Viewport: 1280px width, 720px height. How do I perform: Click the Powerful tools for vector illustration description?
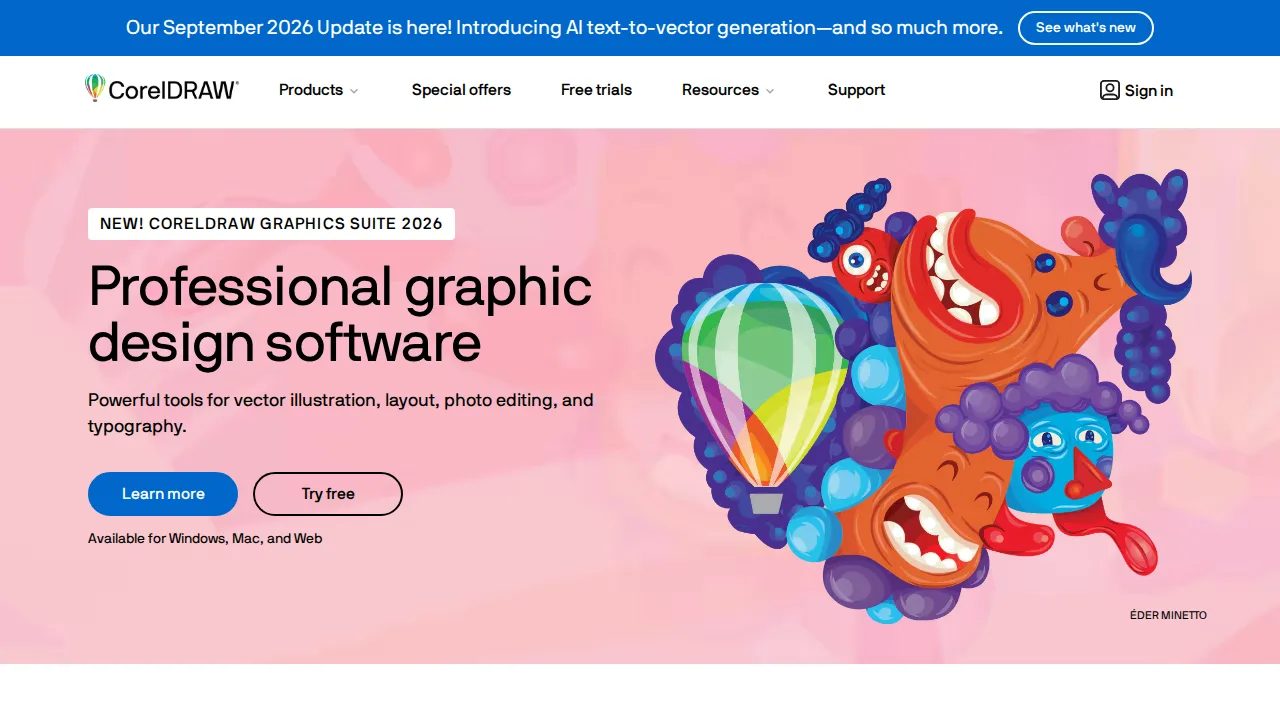coord(341,413)
